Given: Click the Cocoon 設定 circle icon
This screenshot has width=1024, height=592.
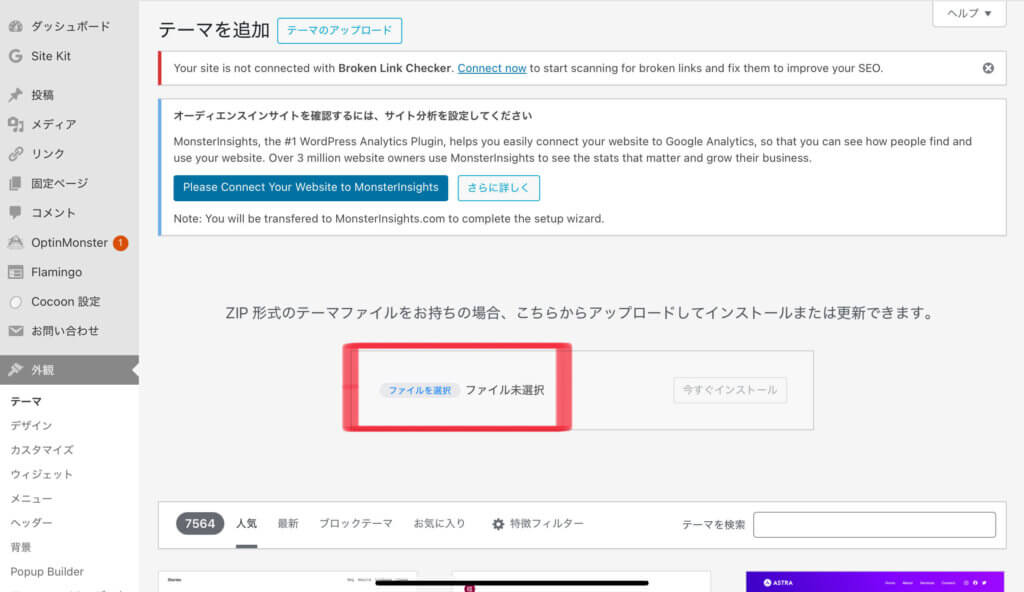Looking at the screenshot, I should (x=16, y=302).
